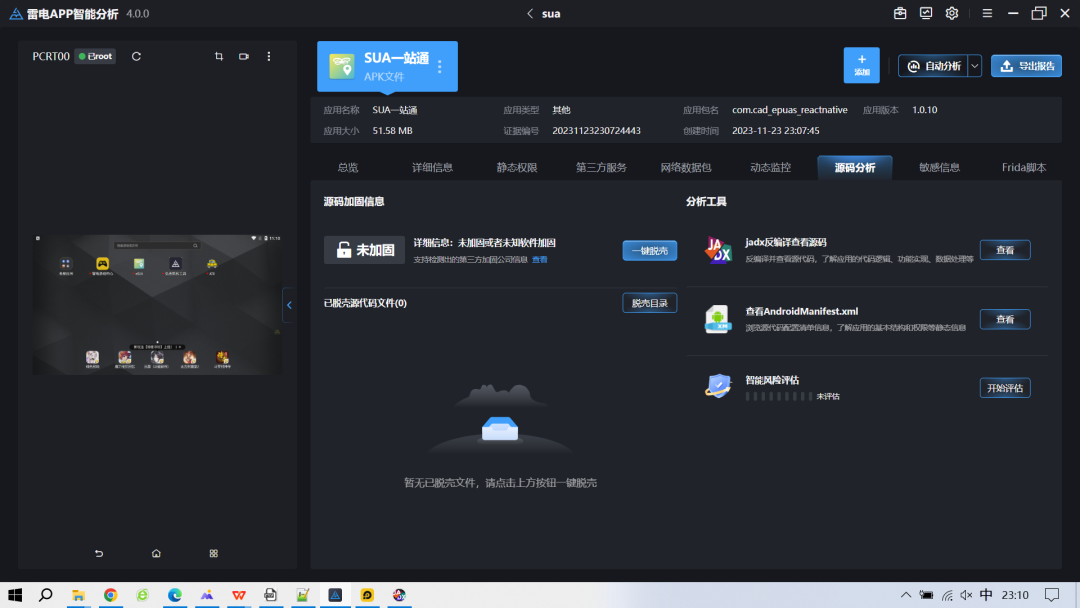Open File Explorer from taskbar

coord(79,595)
